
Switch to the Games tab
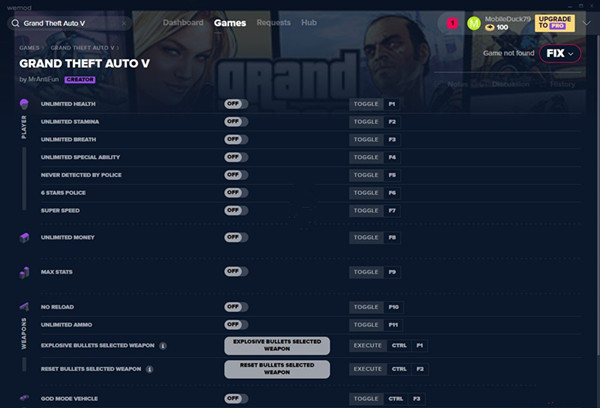[230, 23]
